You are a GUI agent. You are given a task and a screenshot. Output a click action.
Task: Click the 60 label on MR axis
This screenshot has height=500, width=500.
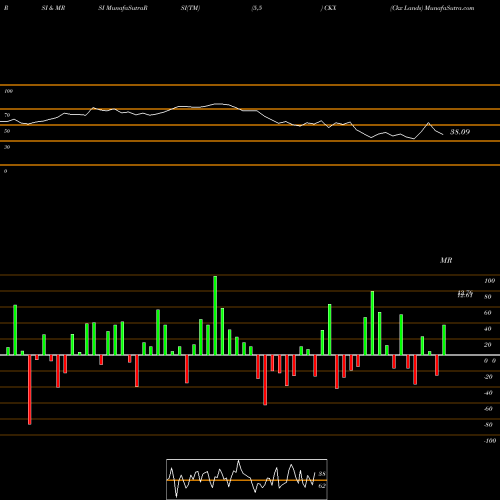488,313
